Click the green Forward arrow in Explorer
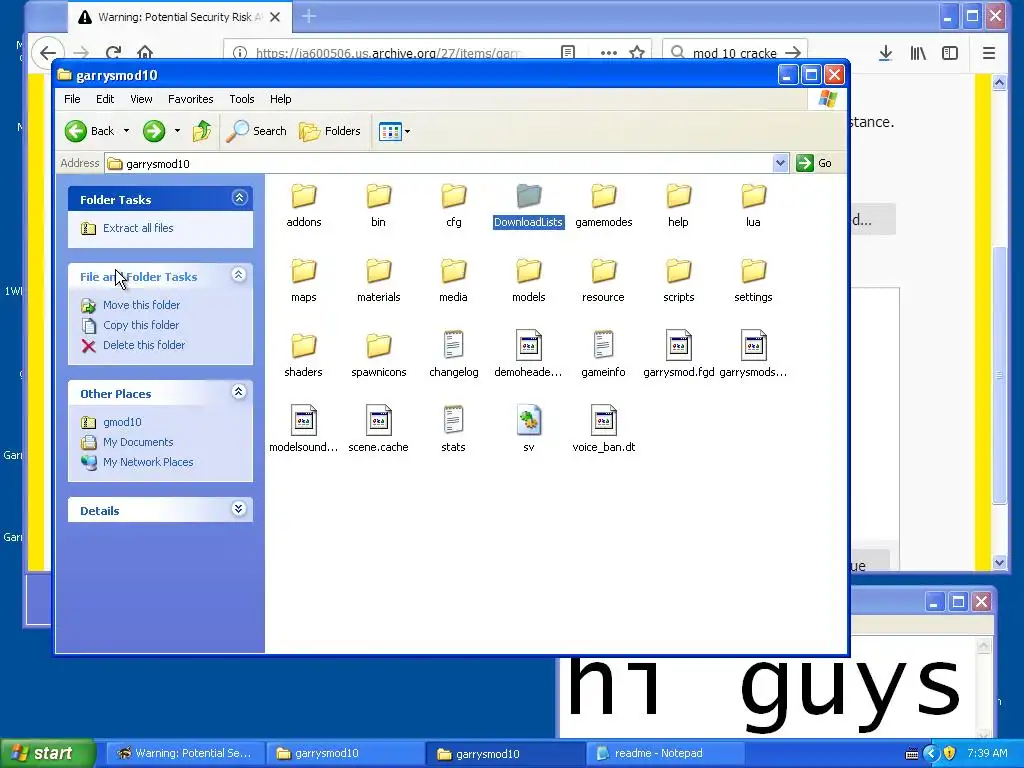Viewport: 1024px width, 768px height. click(154, 131)
